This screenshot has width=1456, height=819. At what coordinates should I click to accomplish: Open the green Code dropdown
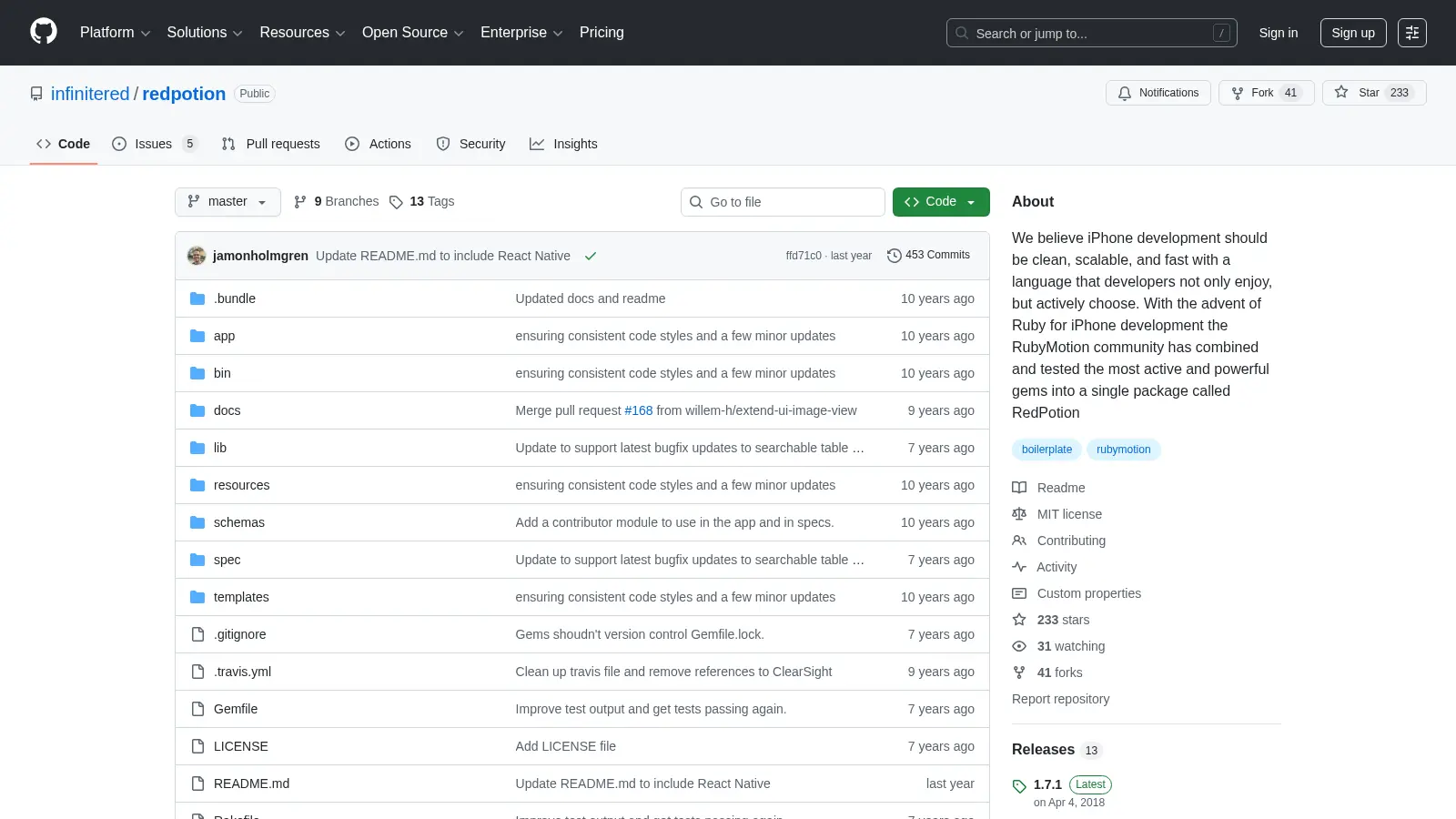coord(941,202)
